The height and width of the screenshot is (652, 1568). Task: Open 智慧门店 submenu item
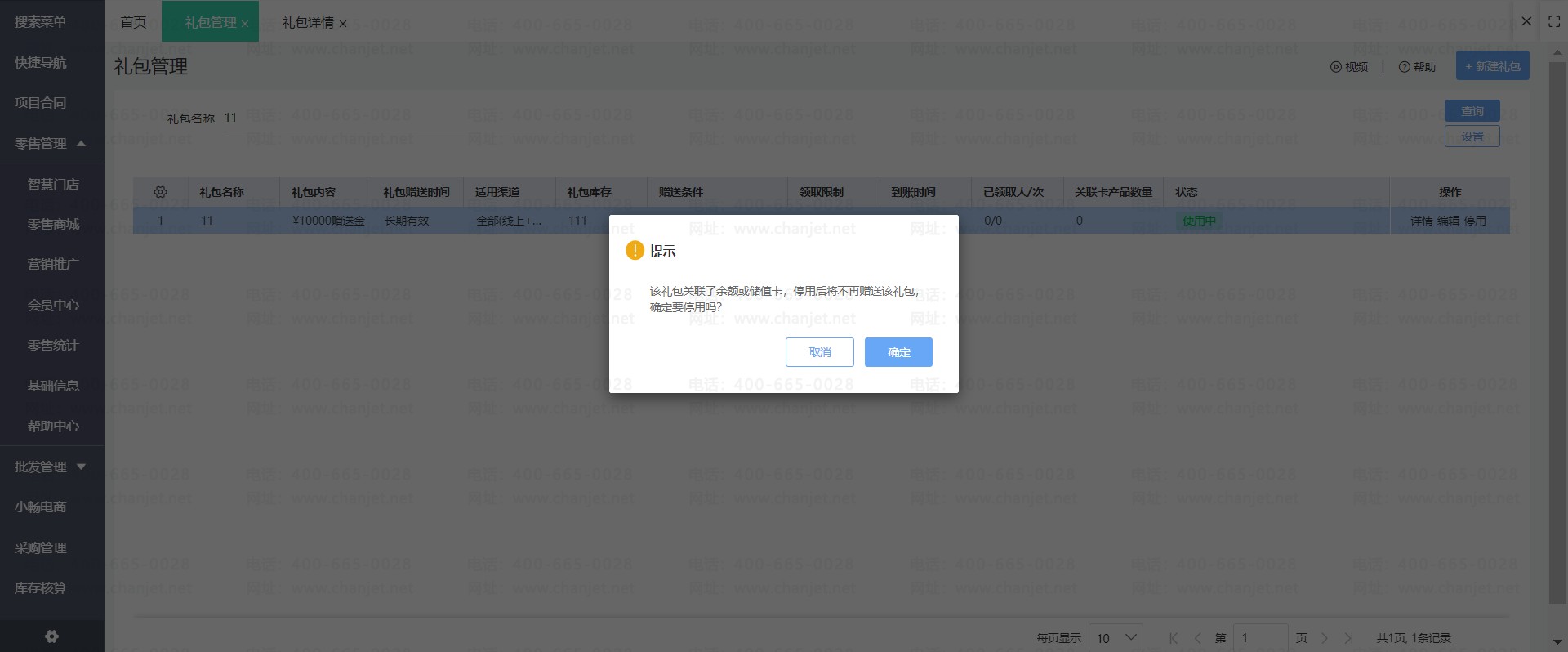click(x=52, y=184)
